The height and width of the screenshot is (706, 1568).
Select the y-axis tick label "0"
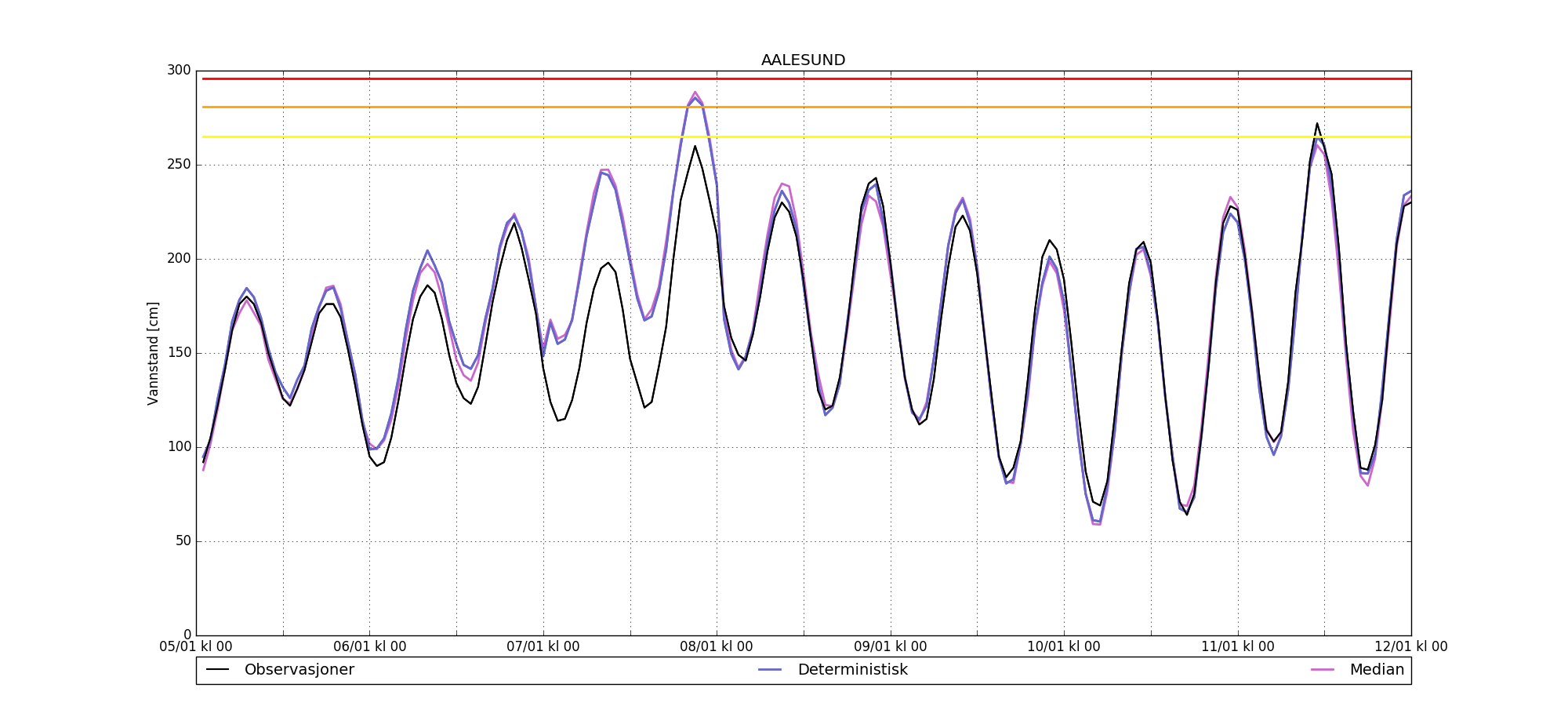[x=187, y=635]
